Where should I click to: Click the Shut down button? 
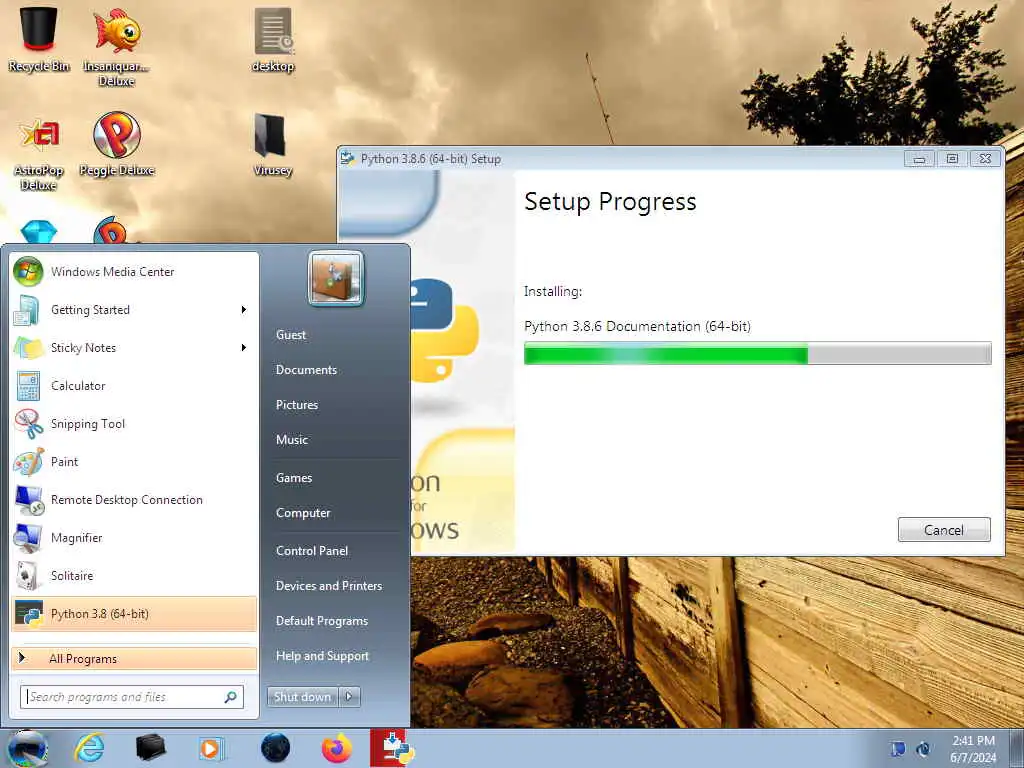click(303, 697)
